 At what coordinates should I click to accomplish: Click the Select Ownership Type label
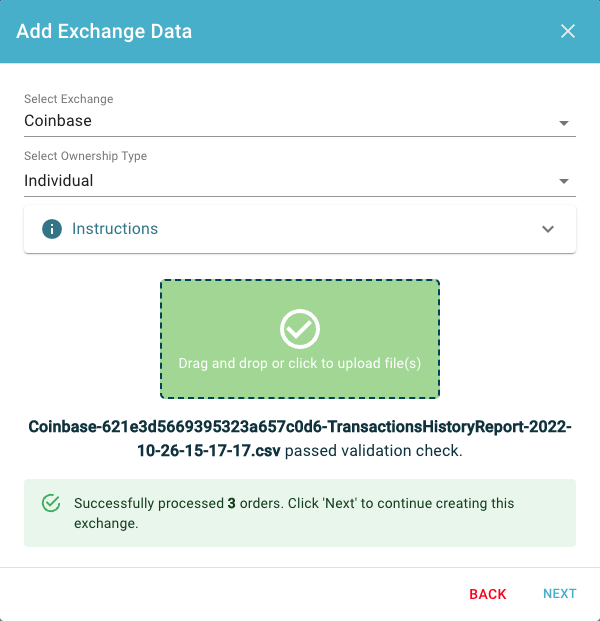click(86, 156)
